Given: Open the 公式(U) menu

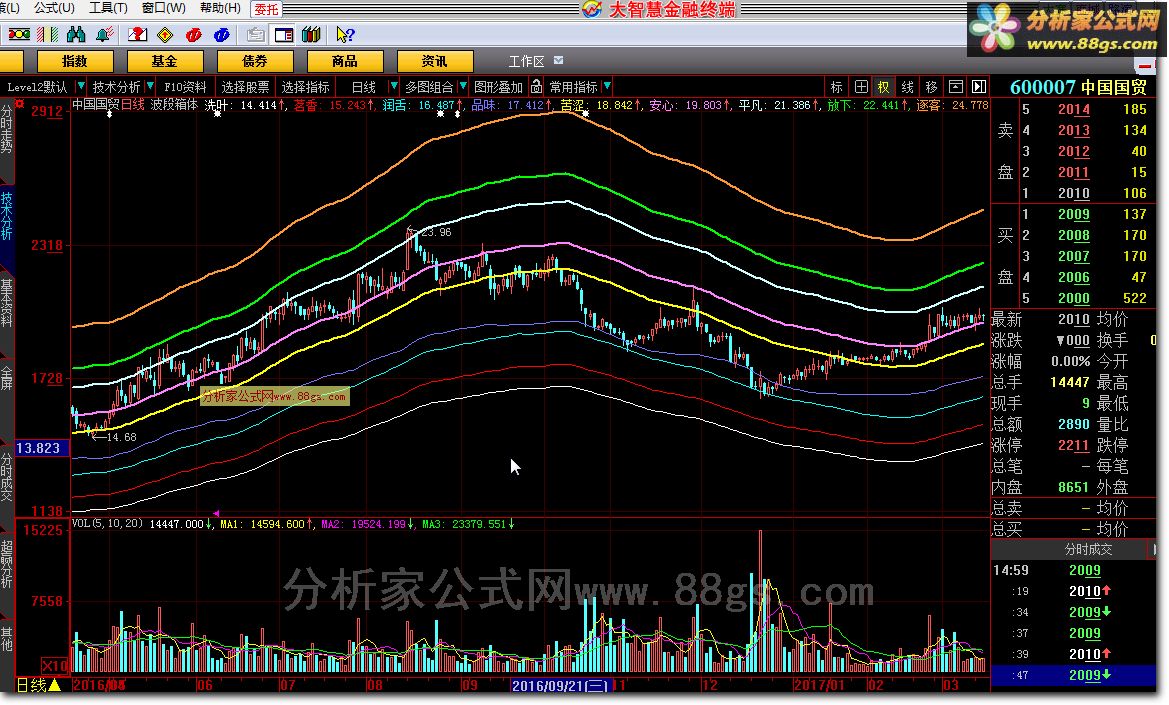Looking at the screenshot, I should (54, 7).
